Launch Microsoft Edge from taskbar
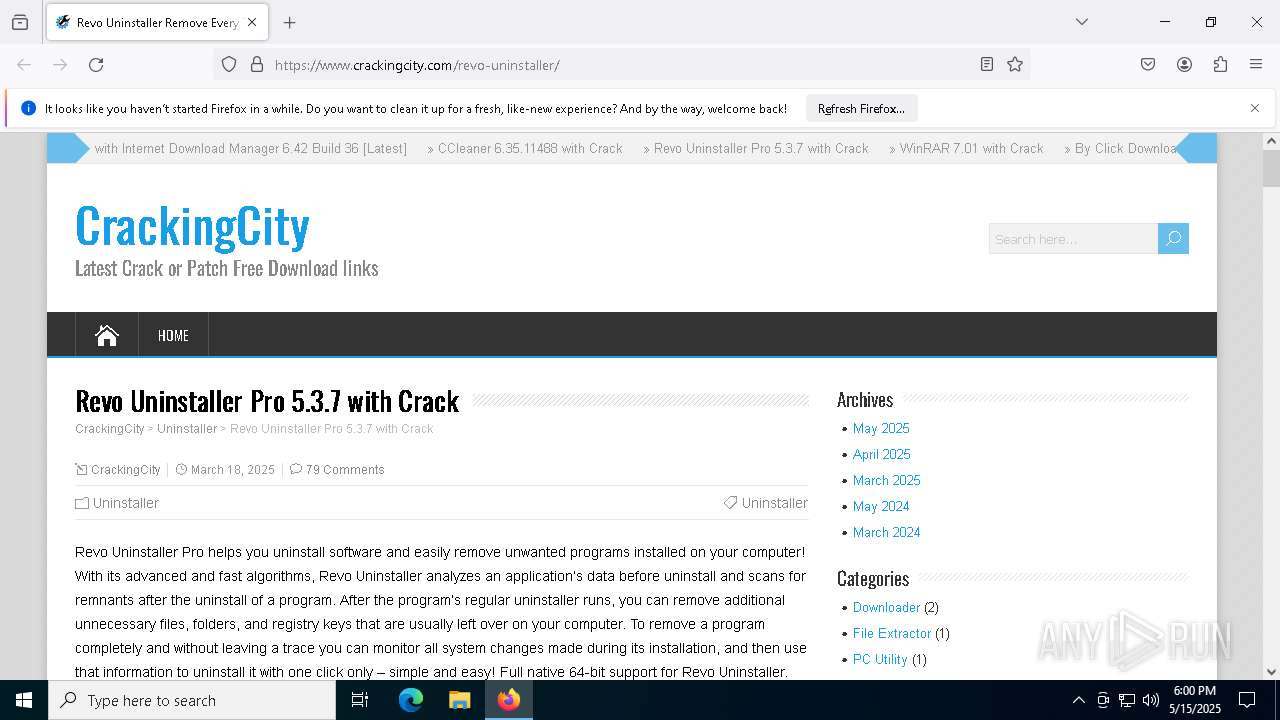The image size is (1280, 720). (411, 700)
